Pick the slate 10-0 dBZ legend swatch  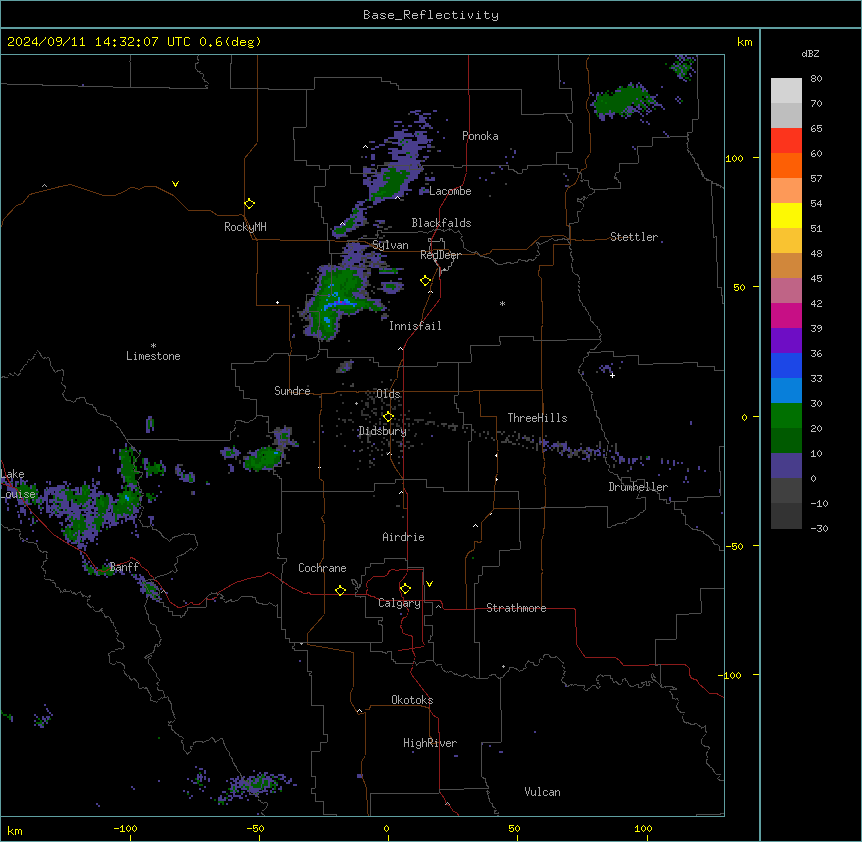(786, 466)
